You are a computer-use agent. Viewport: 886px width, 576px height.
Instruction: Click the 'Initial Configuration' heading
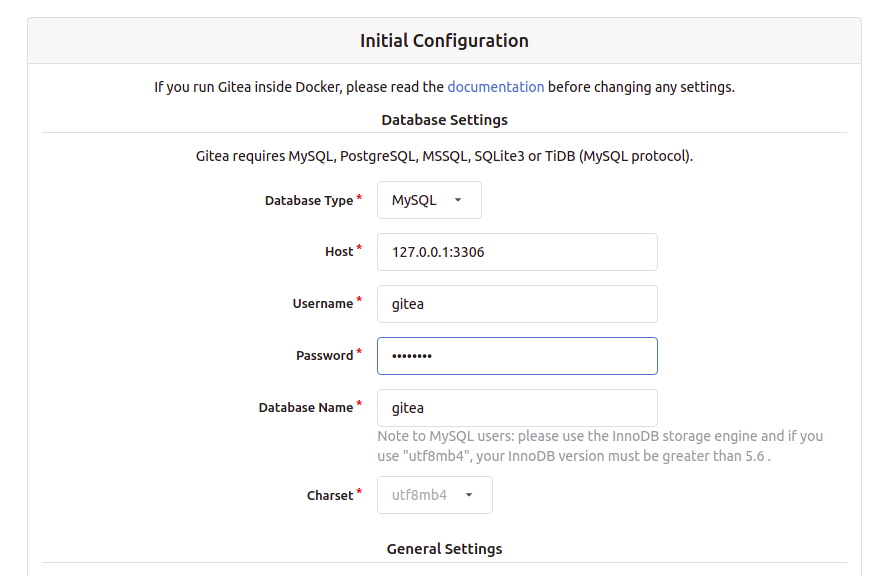[x=444, y=41]
